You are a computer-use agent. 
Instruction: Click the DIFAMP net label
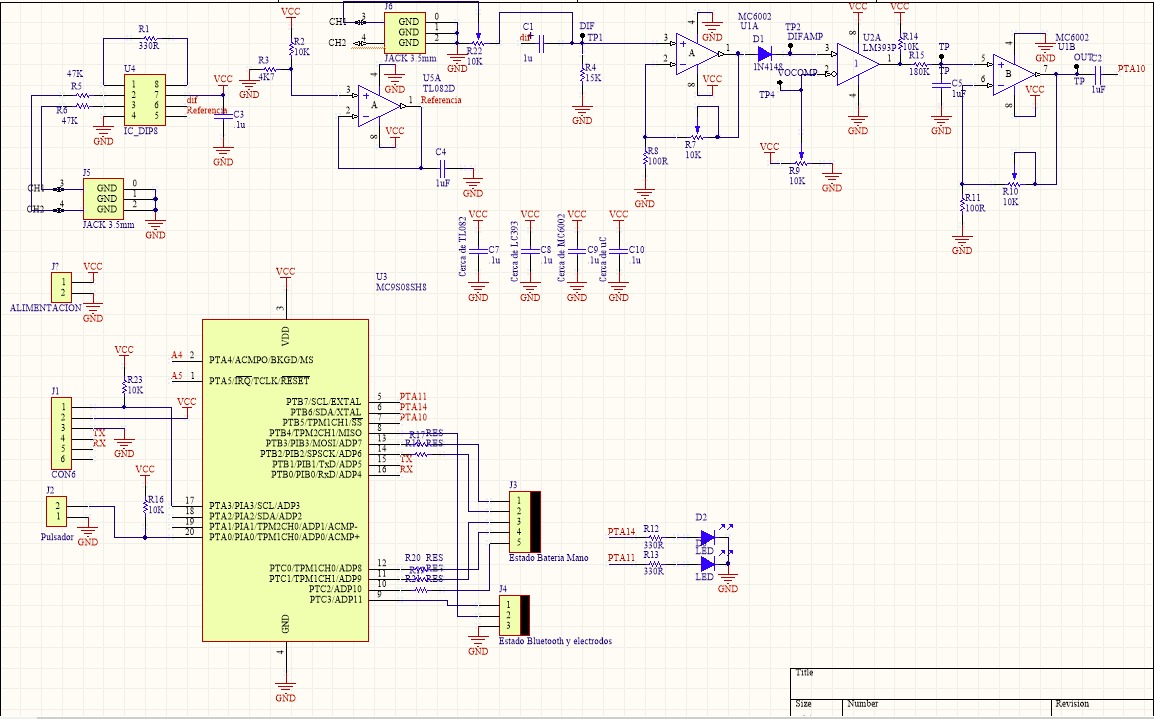coord(805,36)
